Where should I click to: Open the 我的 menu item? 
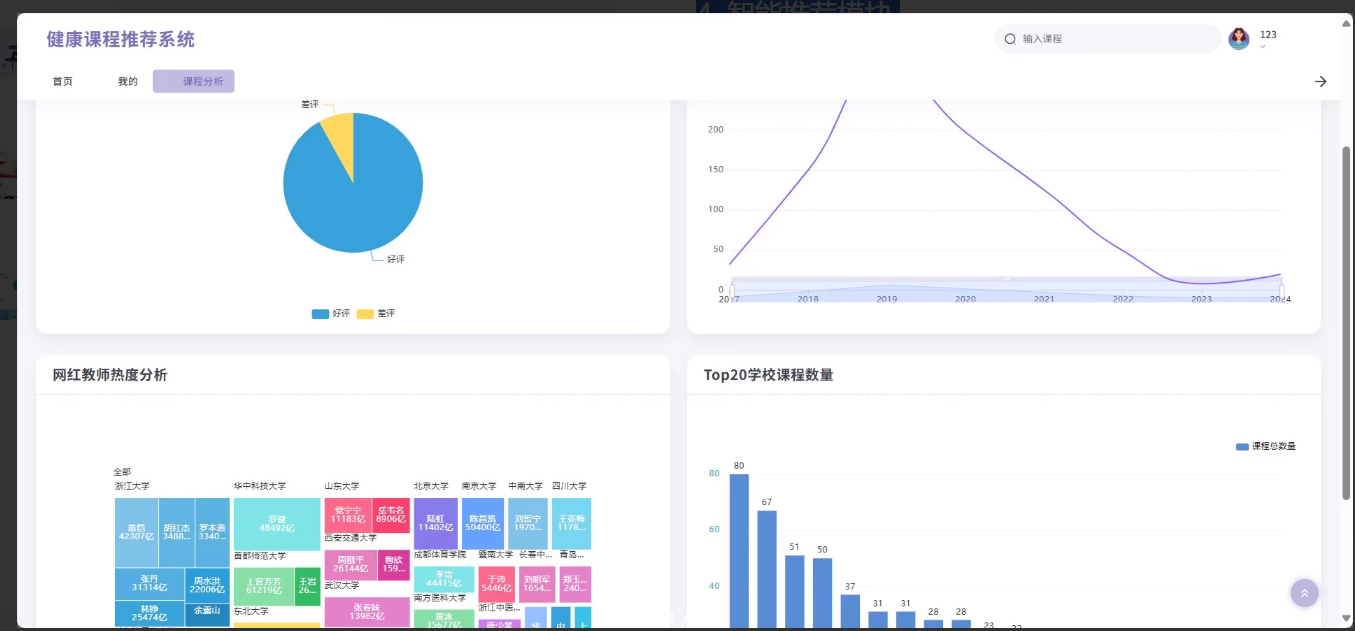click(128, 82)
